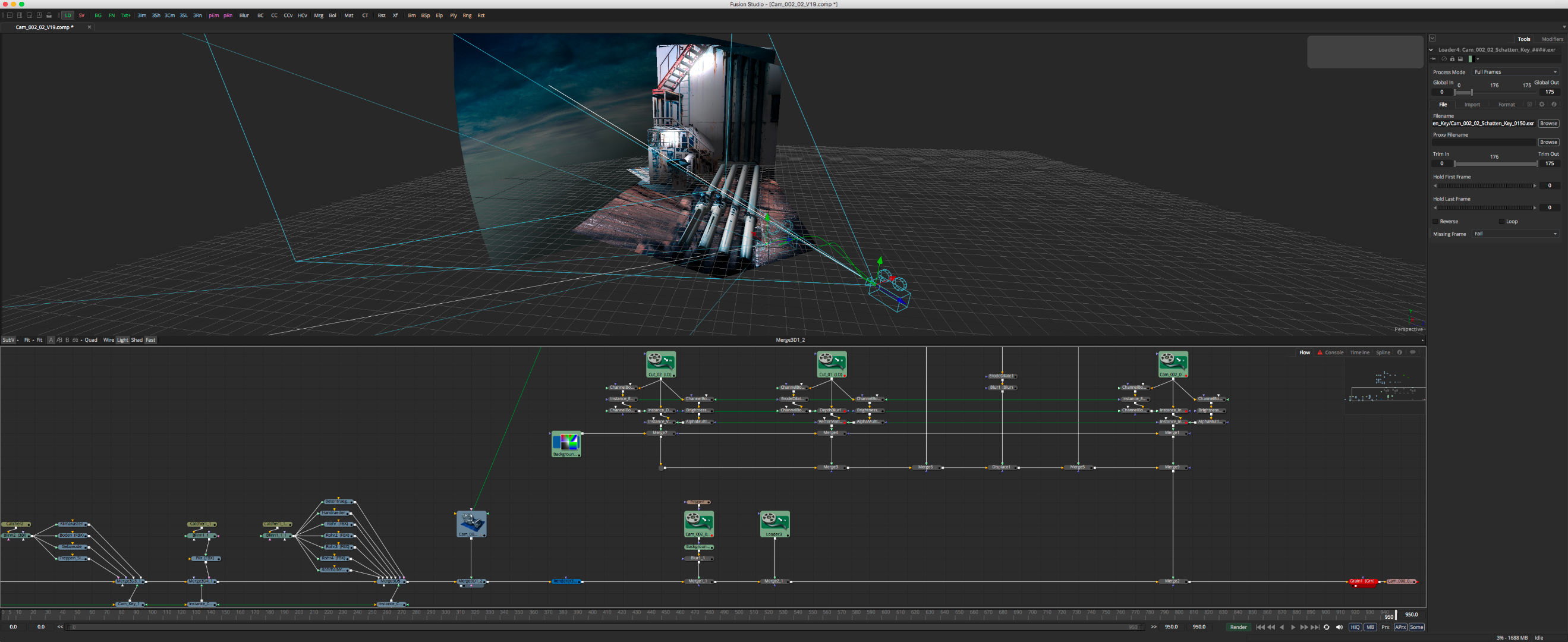Toggle HiQ high quality mode
The width and height of the screenshot is (1568, 642).
coord(1355,627)
